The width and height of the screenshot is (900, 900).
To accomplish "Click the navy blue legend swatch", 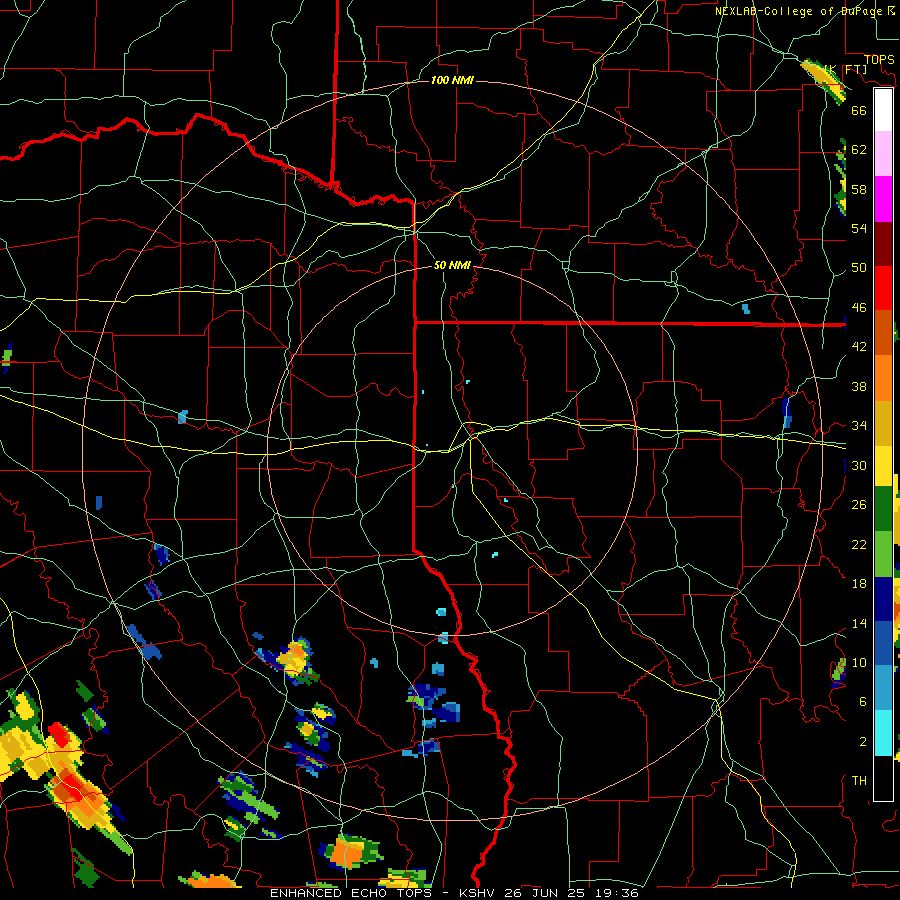I will tap(883, 598).
